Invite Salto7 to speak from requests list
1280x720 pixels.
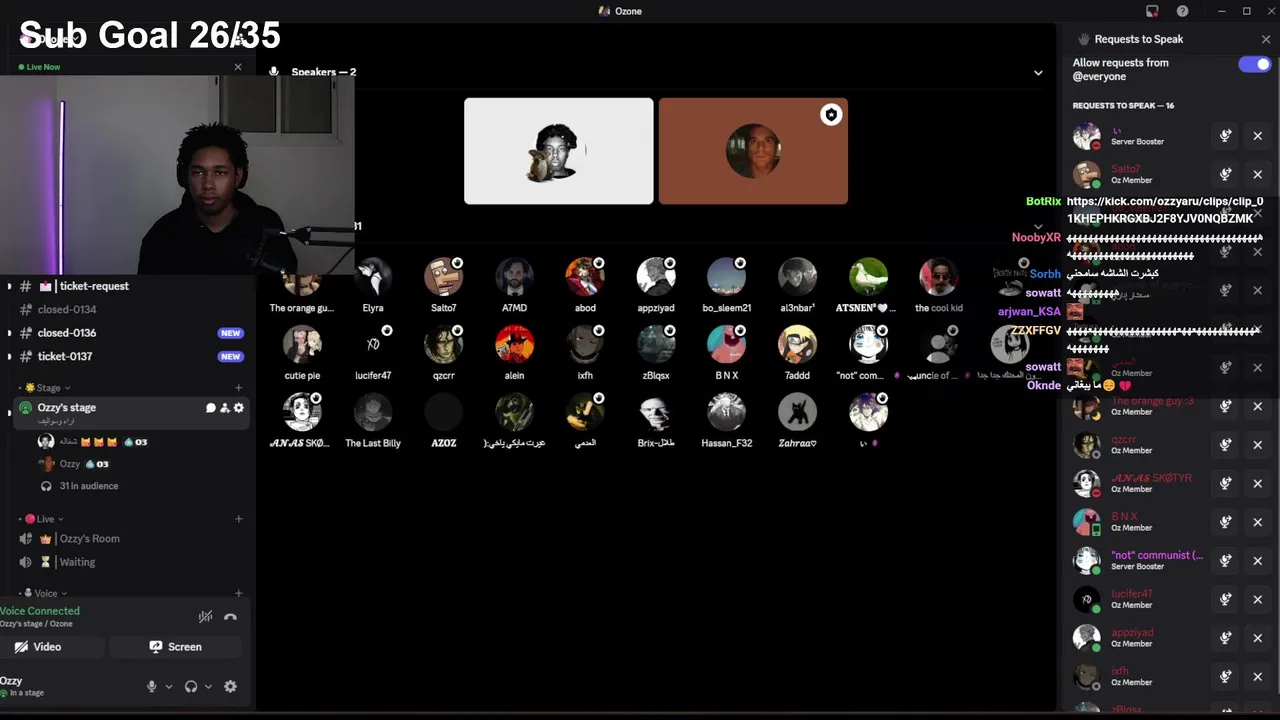(x=1225, y=174)
